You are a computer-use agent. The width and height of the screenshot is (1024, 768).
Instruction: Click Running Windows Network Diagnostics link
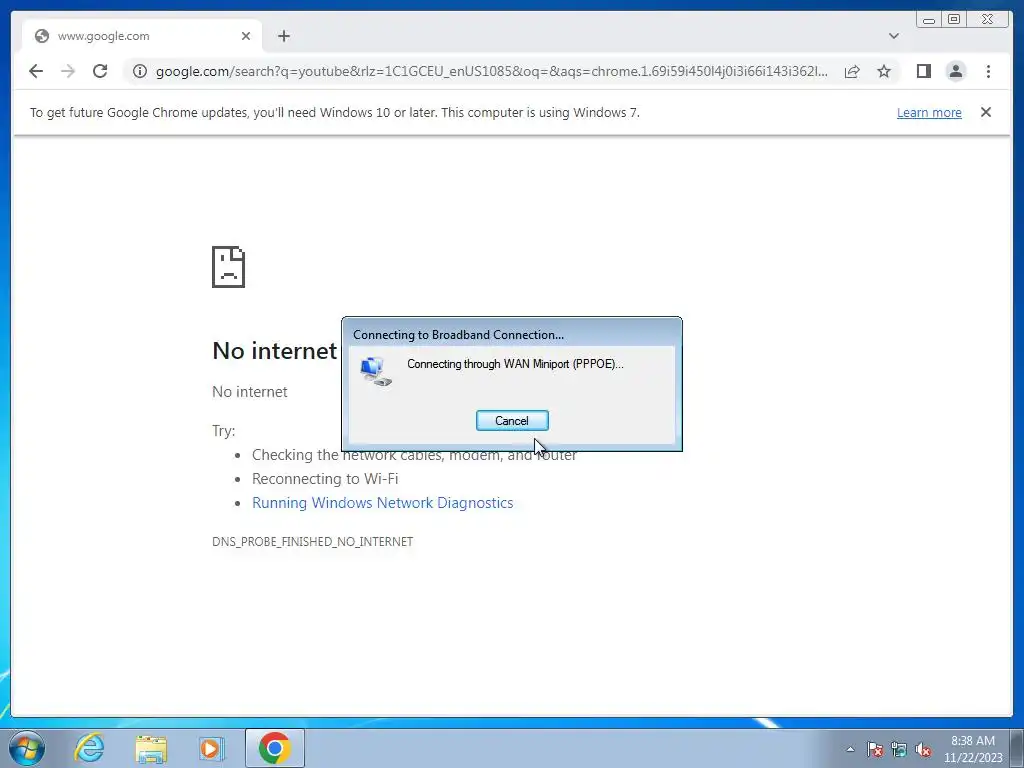(x=383, y=503)
